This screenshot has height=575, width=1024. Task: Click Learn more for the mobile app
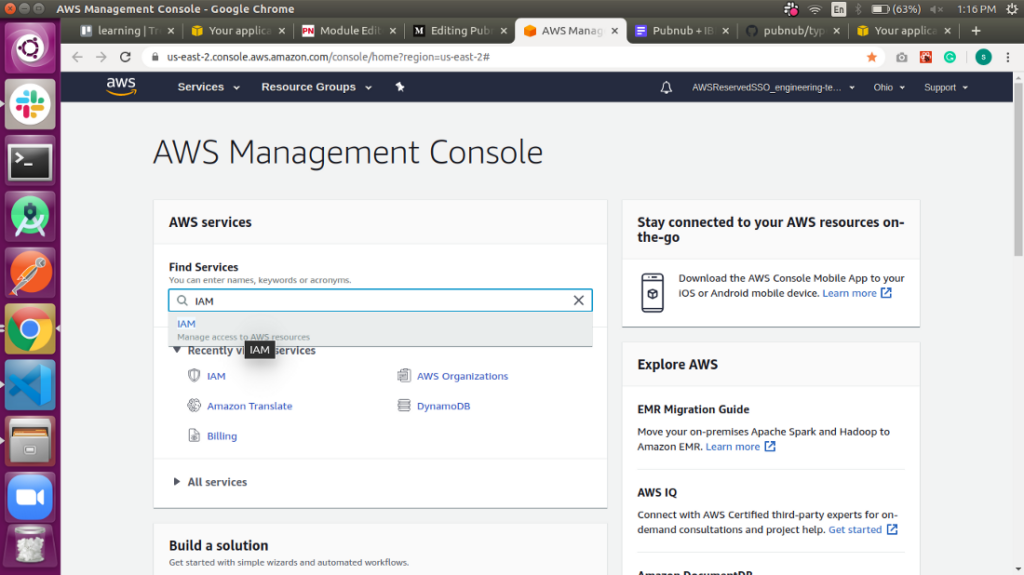coord(857,293)
